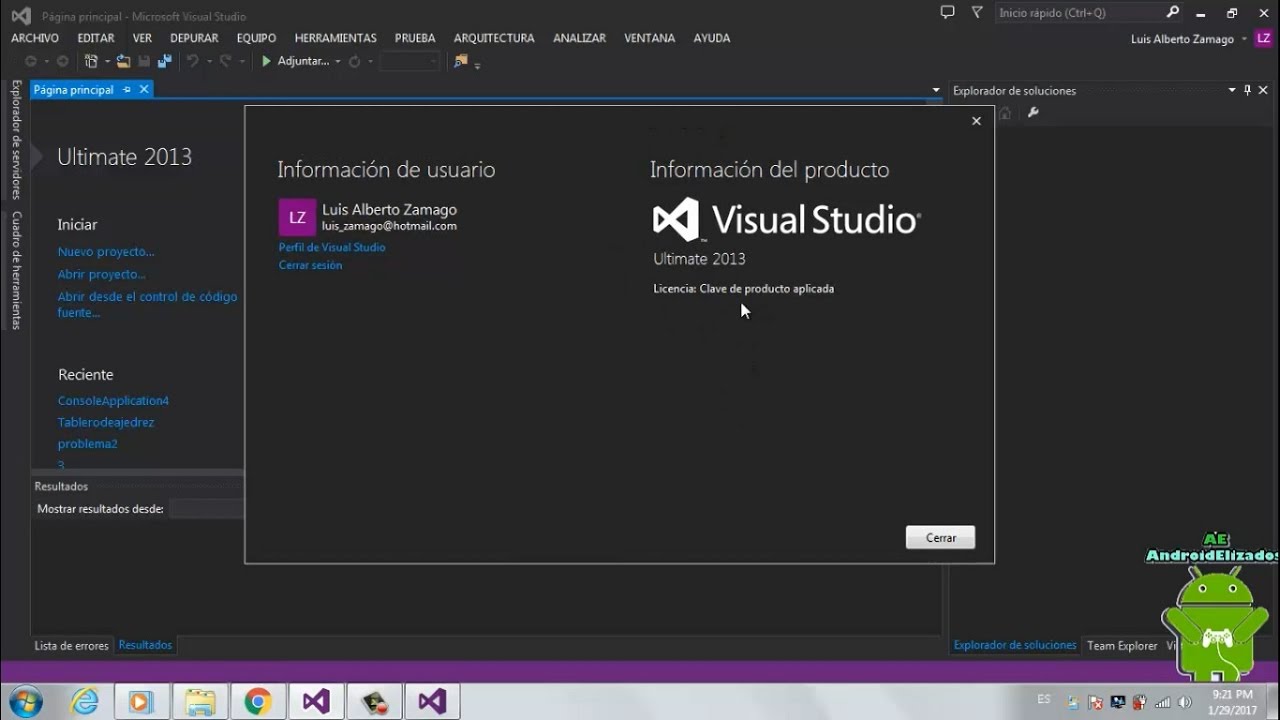The width and height of the screenshot is (1280, 720).
Task: Click the navigate forward arrow in toolbar
Action: pos(62,61)
